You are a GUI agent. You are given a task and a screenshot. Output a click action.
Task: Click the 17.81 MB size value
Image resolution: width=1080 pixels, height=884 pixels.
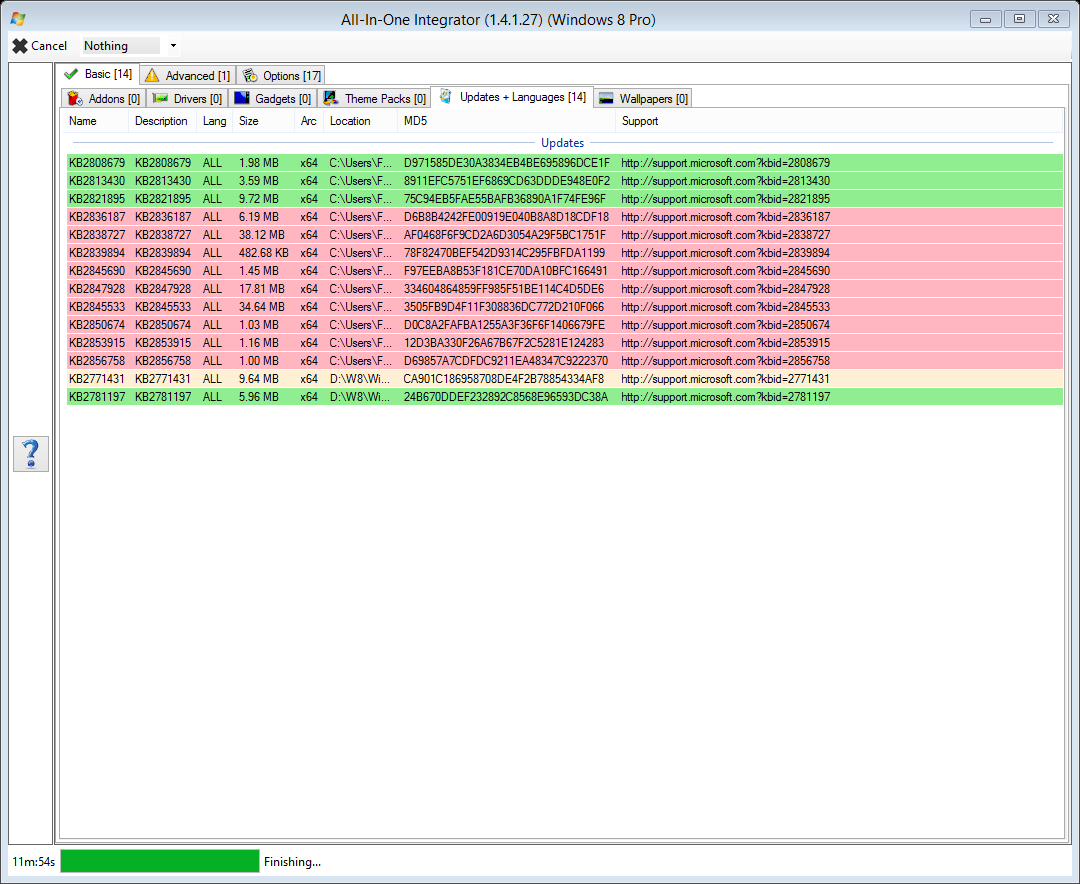point(262,289)
